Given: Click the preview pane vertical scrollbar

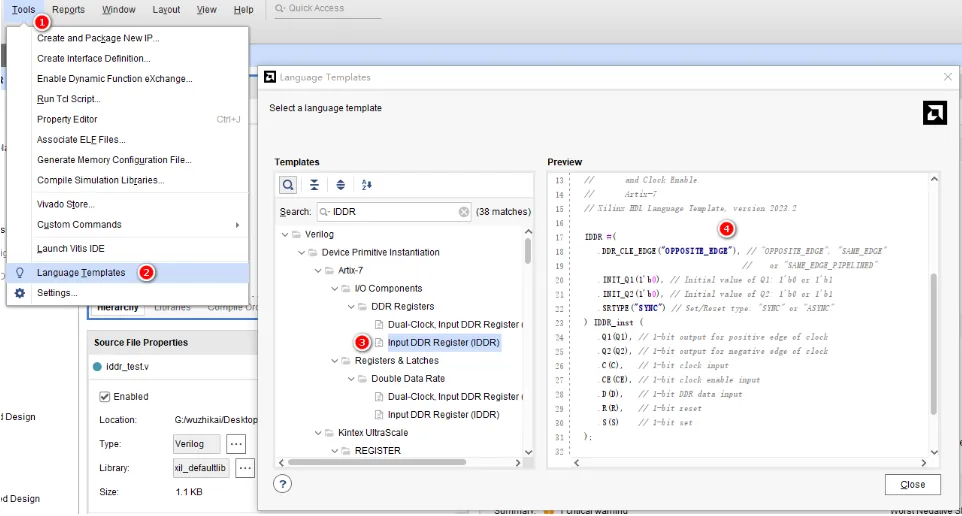Looking at the screenshot, I should click(x=934, y=344).
